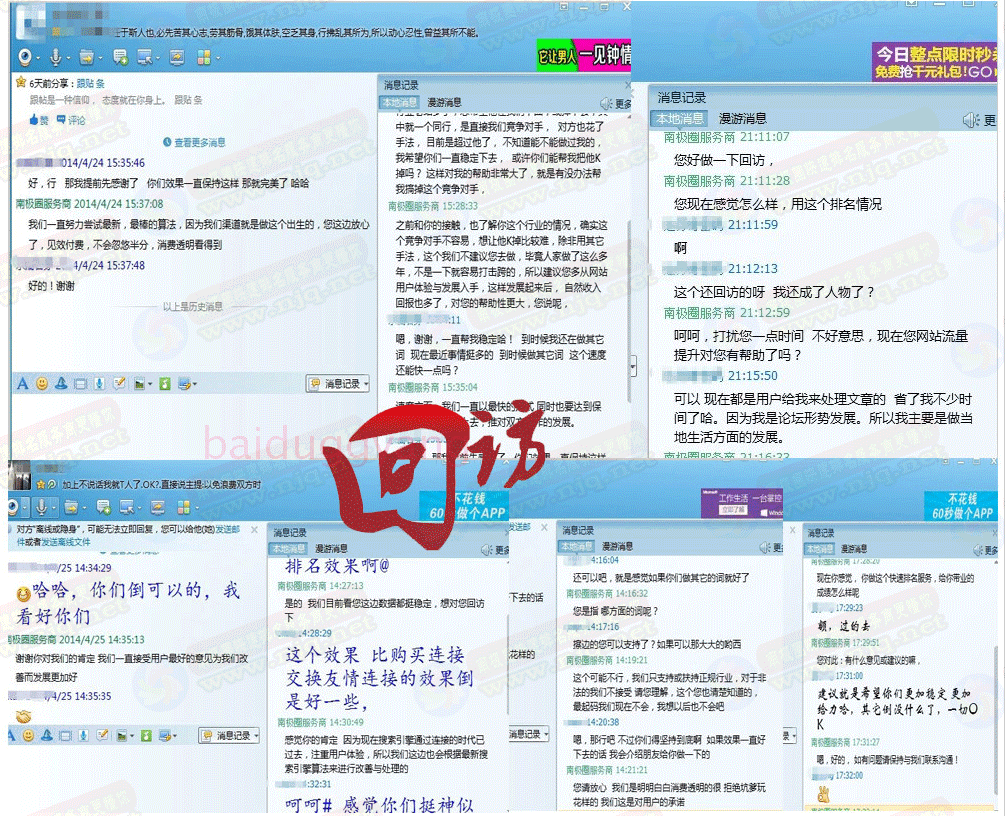
Task: Click 查看更多消息 link
Action: click(199, 143)
